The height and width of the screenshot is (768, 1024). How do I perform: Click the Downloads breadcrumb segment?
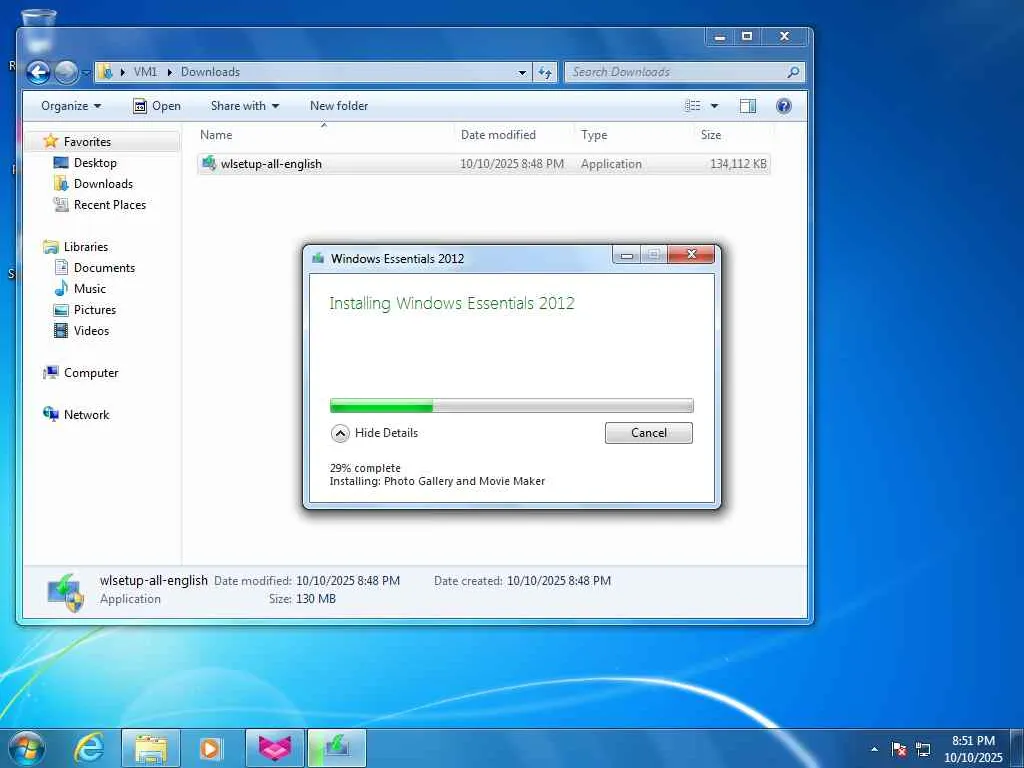coord(210,72)
